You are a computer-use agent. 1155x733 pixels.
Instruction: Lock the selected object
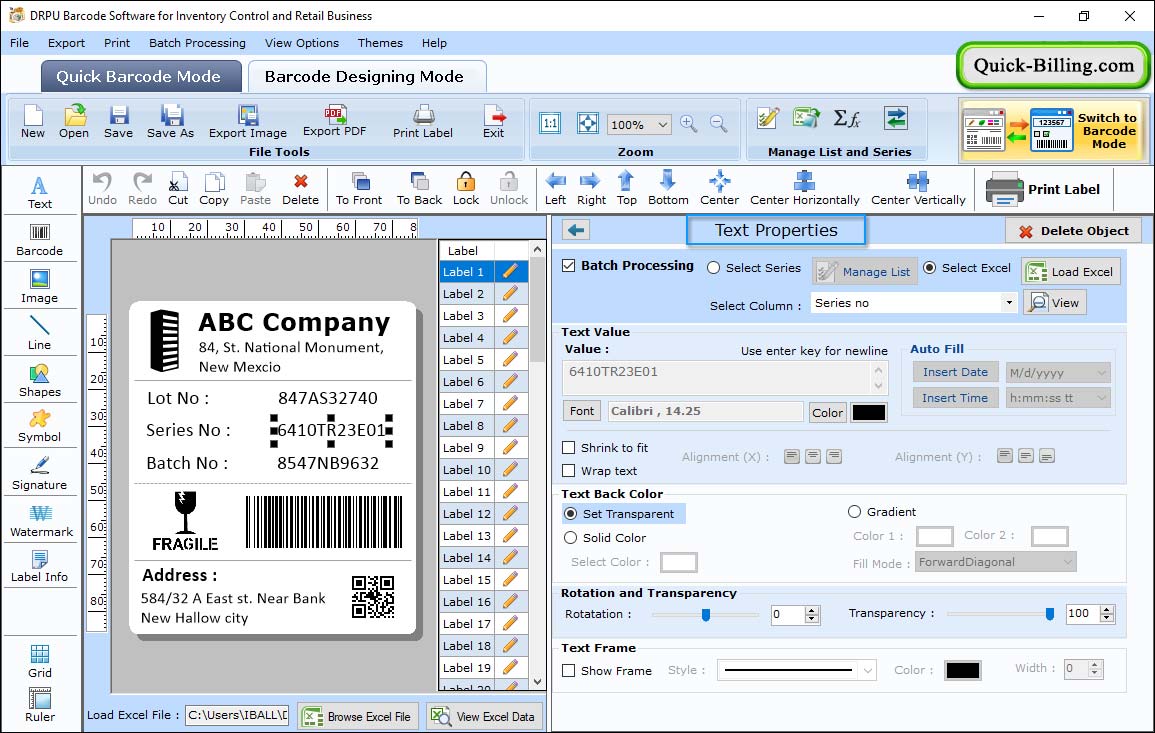click(466, 189)
